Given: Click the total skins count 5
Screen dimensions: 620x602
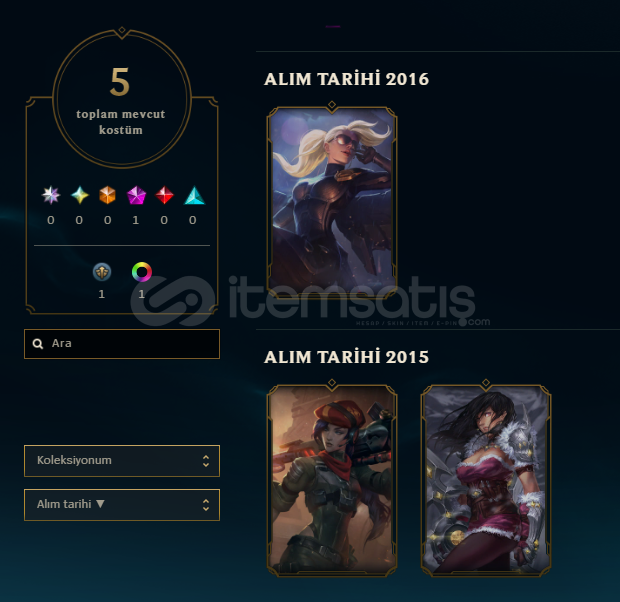Looking at the screenshot, I should [x=120, y=82].
